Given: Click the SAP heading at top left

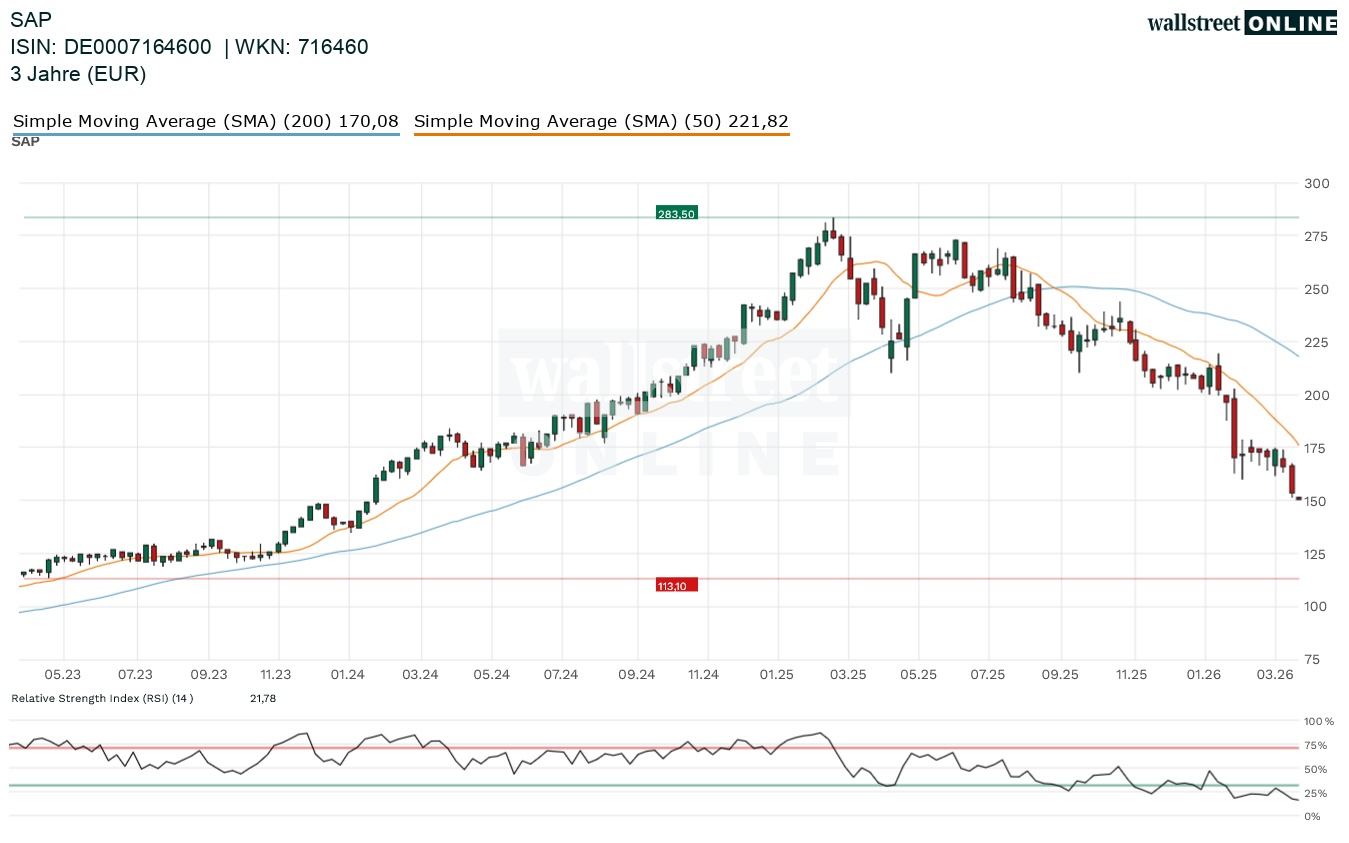Looking at the screenshot, I should [x=31, y=19].
